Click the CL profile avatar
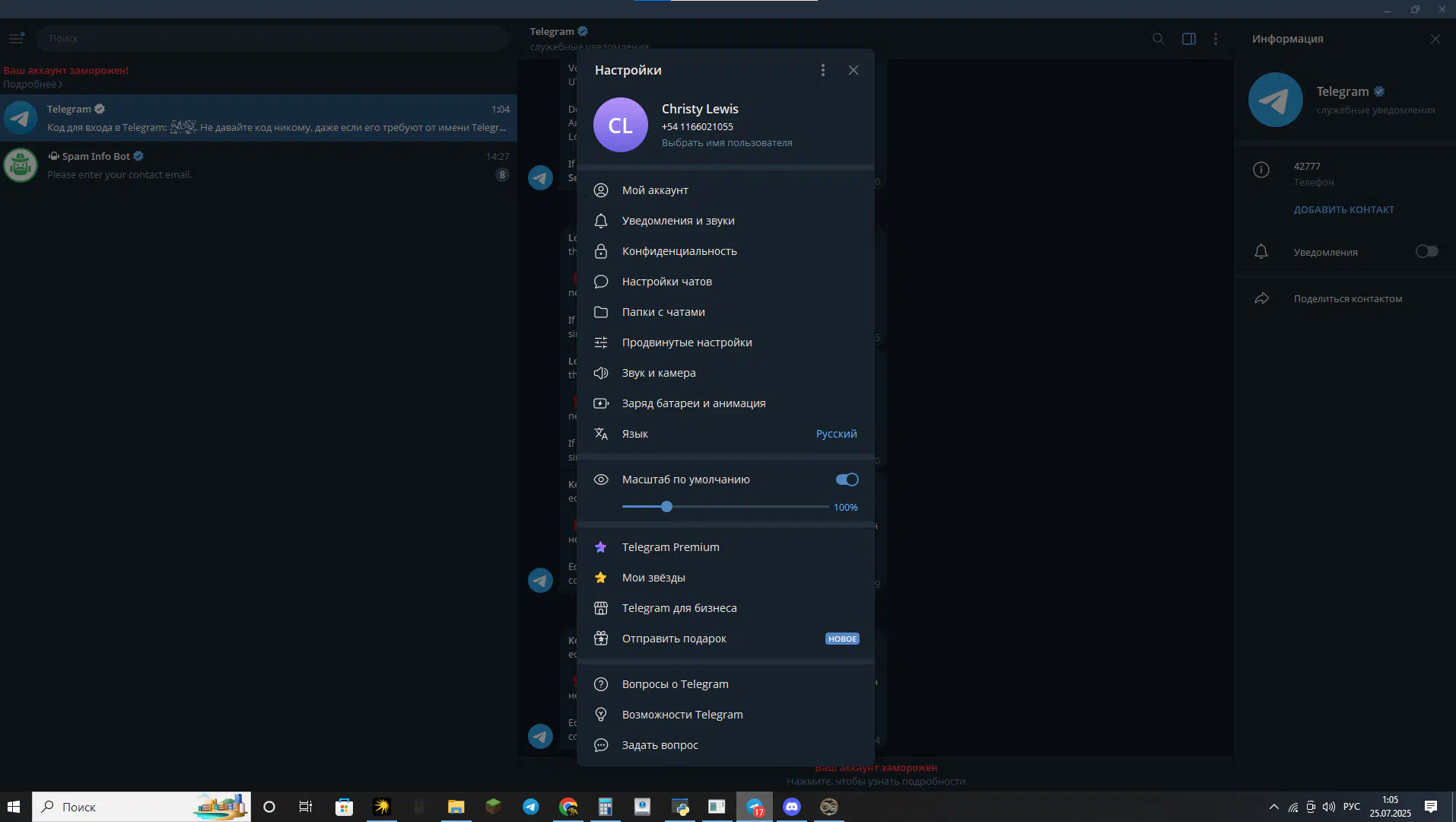The image size is (1456, 822). (x=620, y=125)
